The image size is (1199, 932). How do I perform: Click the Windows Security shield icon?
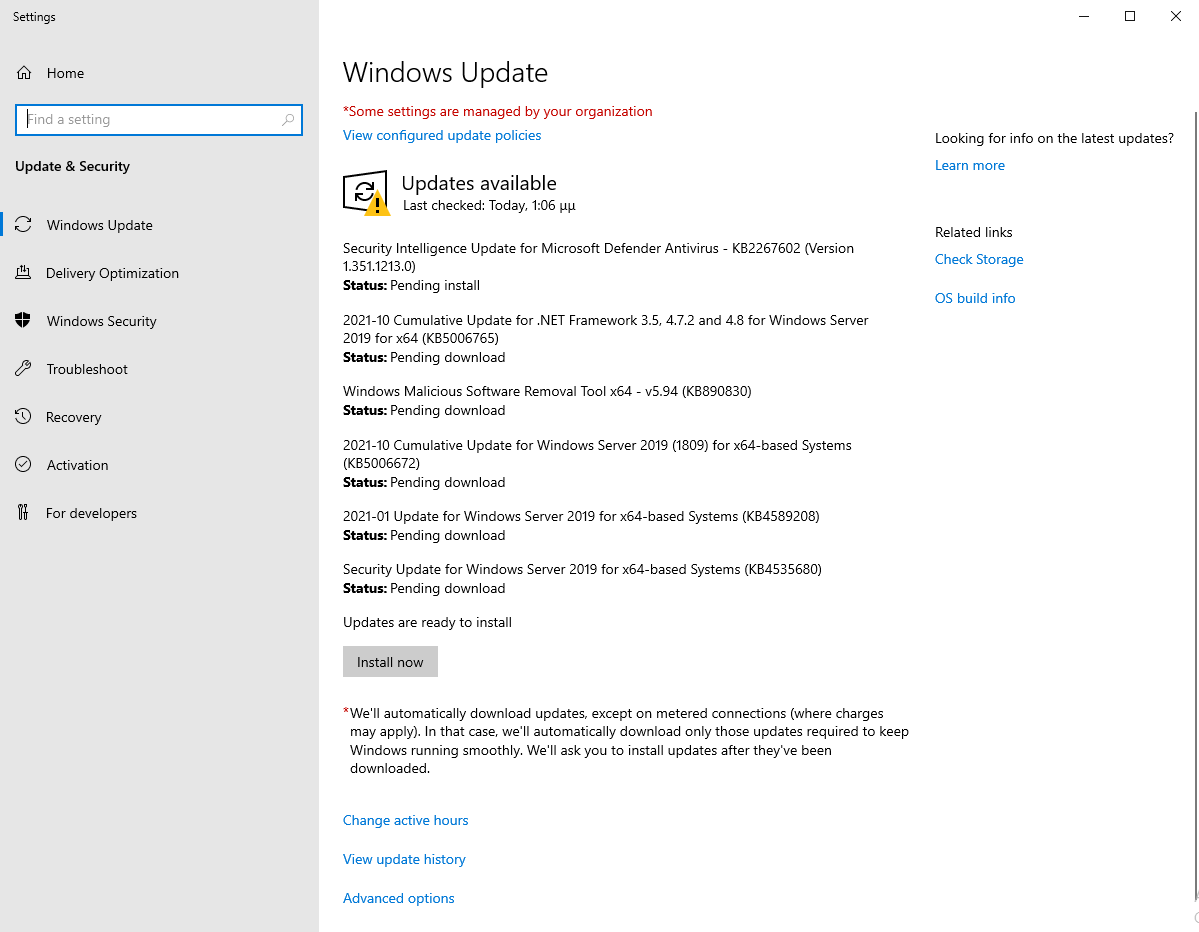(24, 321)
